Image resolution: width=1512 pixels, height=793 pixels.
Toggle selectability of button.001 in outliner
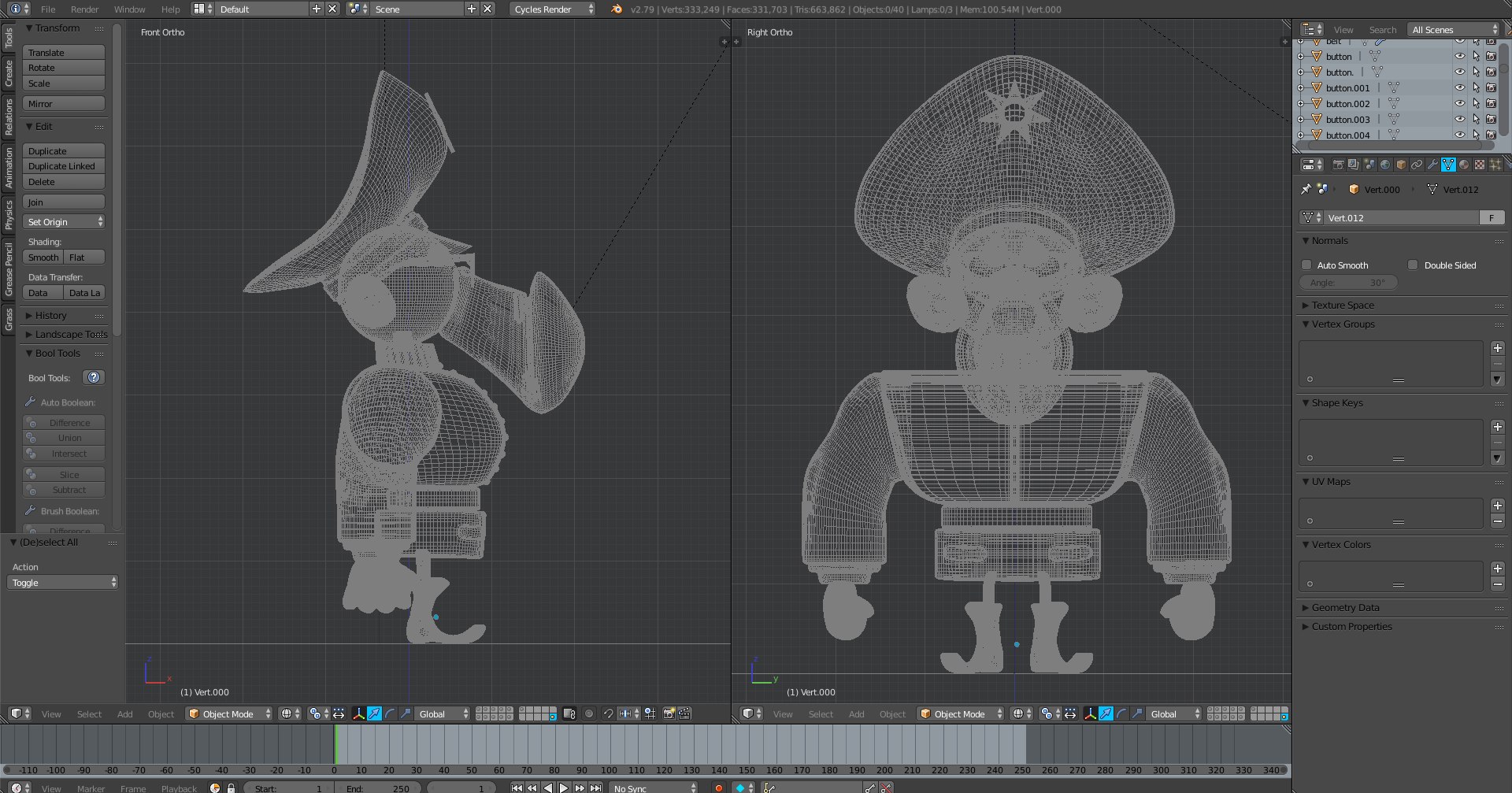(x=1476, y=87)
